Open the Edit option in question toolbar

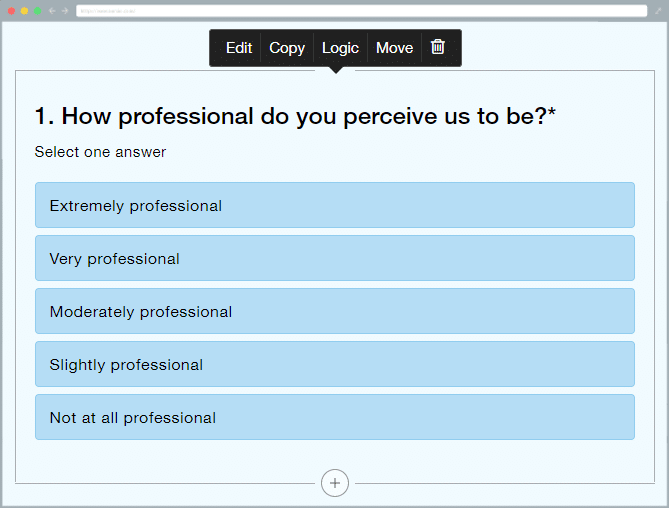coord(239,48)
